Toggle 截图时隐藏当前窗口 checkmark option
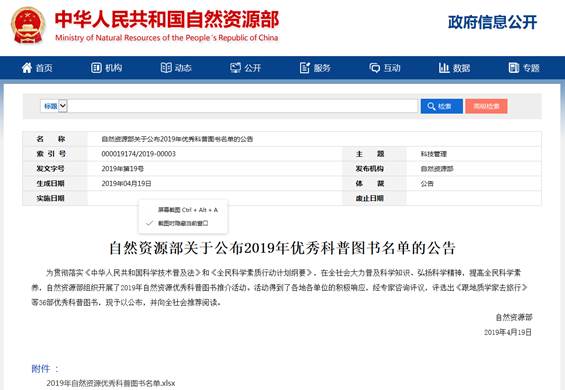 pos(183,223)
